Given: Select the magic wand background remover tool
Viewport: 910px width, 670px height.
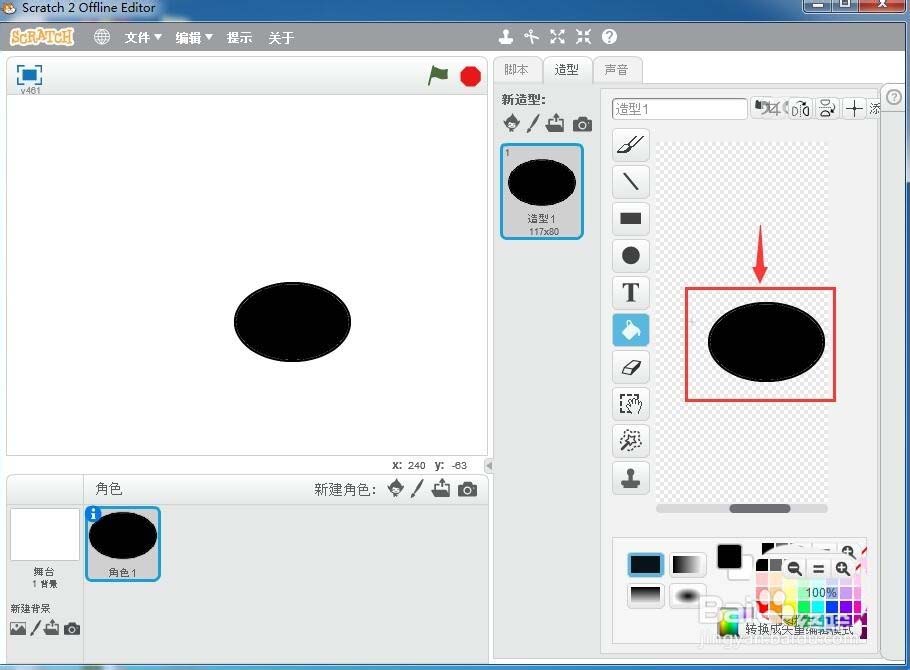Looking at the screenshot, I should tap(630, 441).
